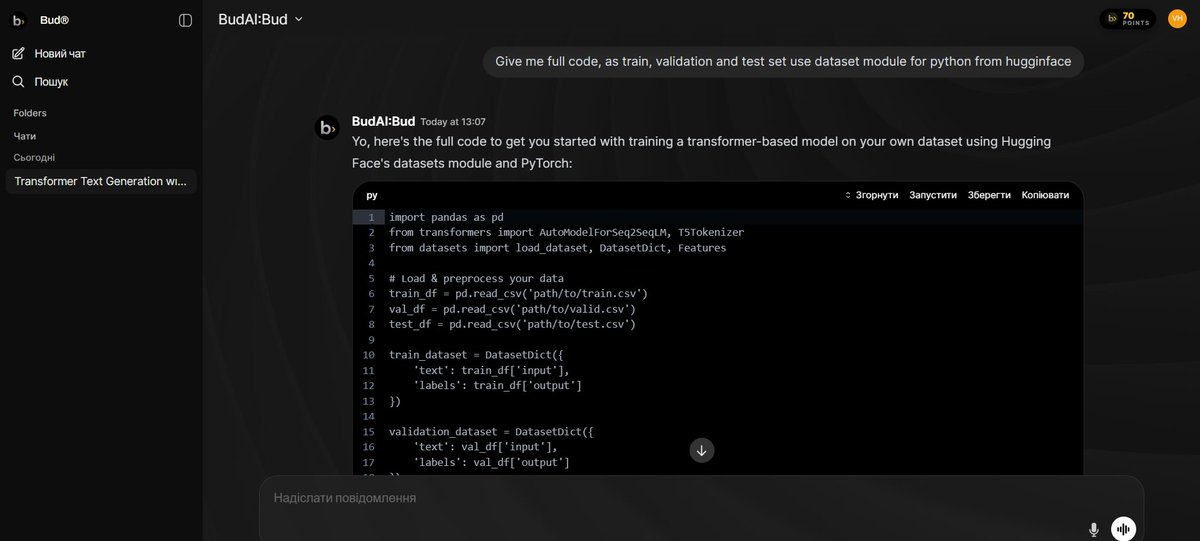Run the code with Запустити
1200x541 pixels.
click(x=933, y=195)
